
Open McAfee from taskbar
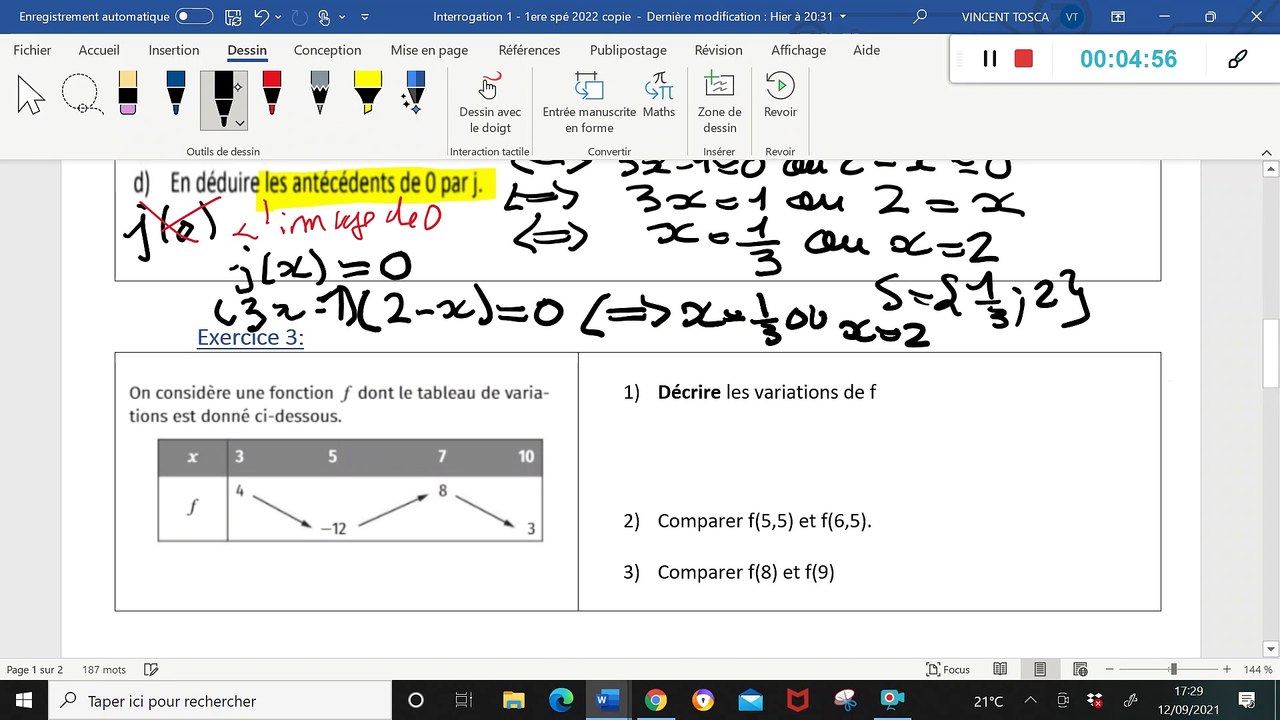[x=797, y=701]
